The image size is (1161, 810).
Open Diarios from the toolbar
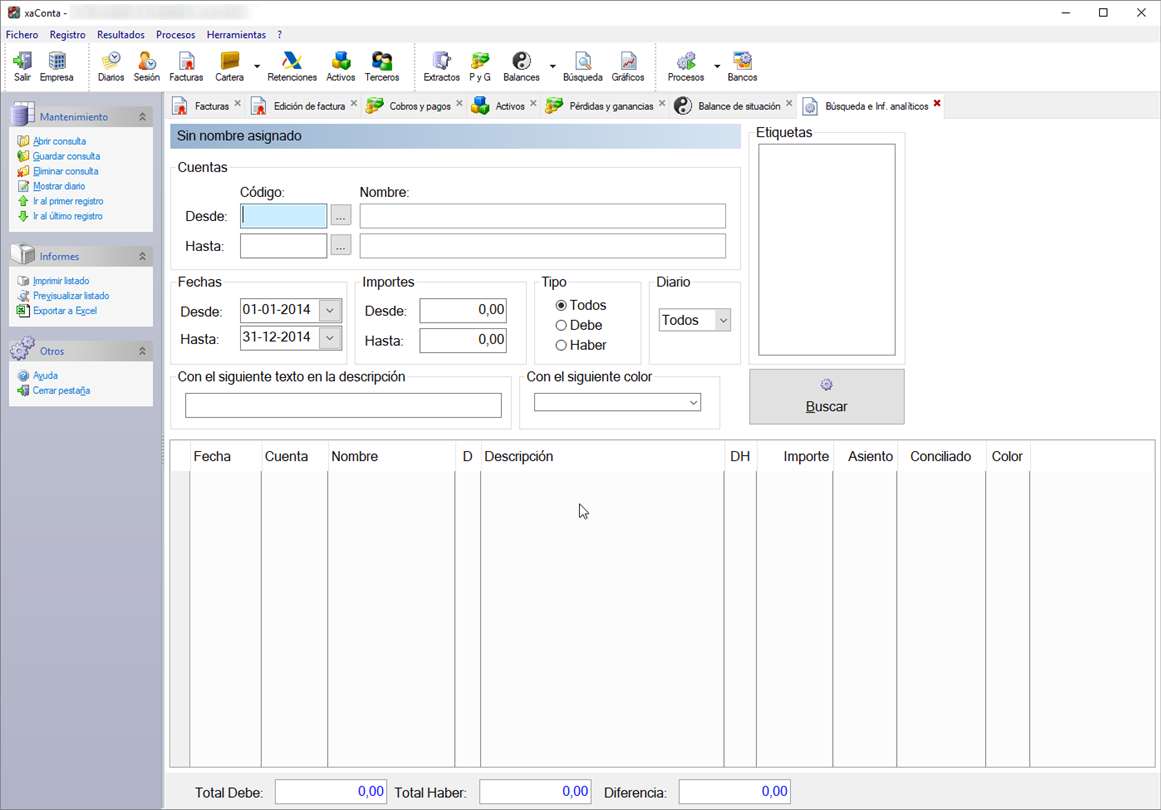pyautogui.click(x=111, y=67)
